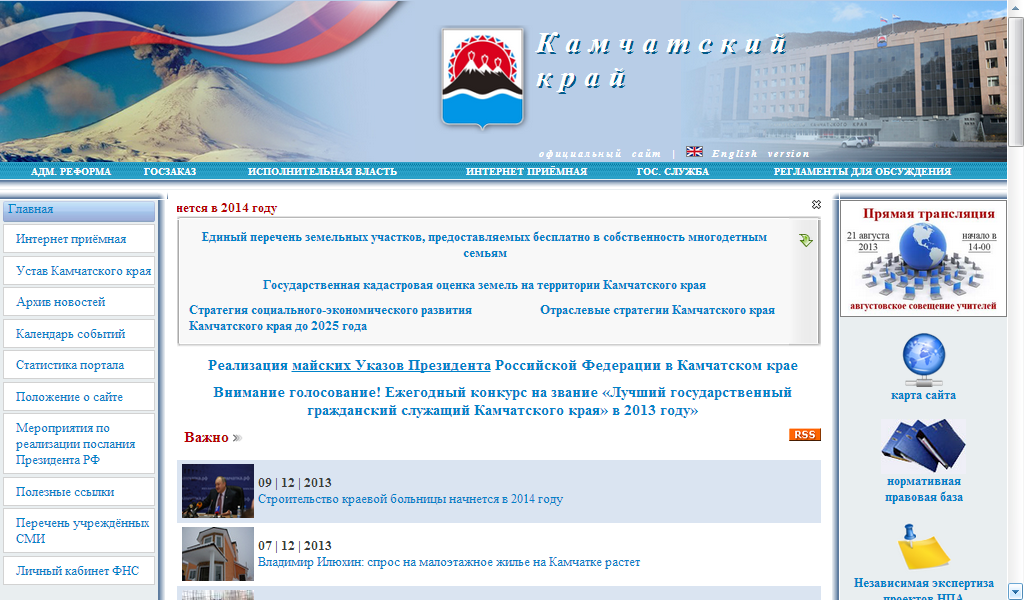This screenshot has width=1024, height=600.
Task: Open Независимая экспертиза проектов НПА link
Action: coord(923,588)
